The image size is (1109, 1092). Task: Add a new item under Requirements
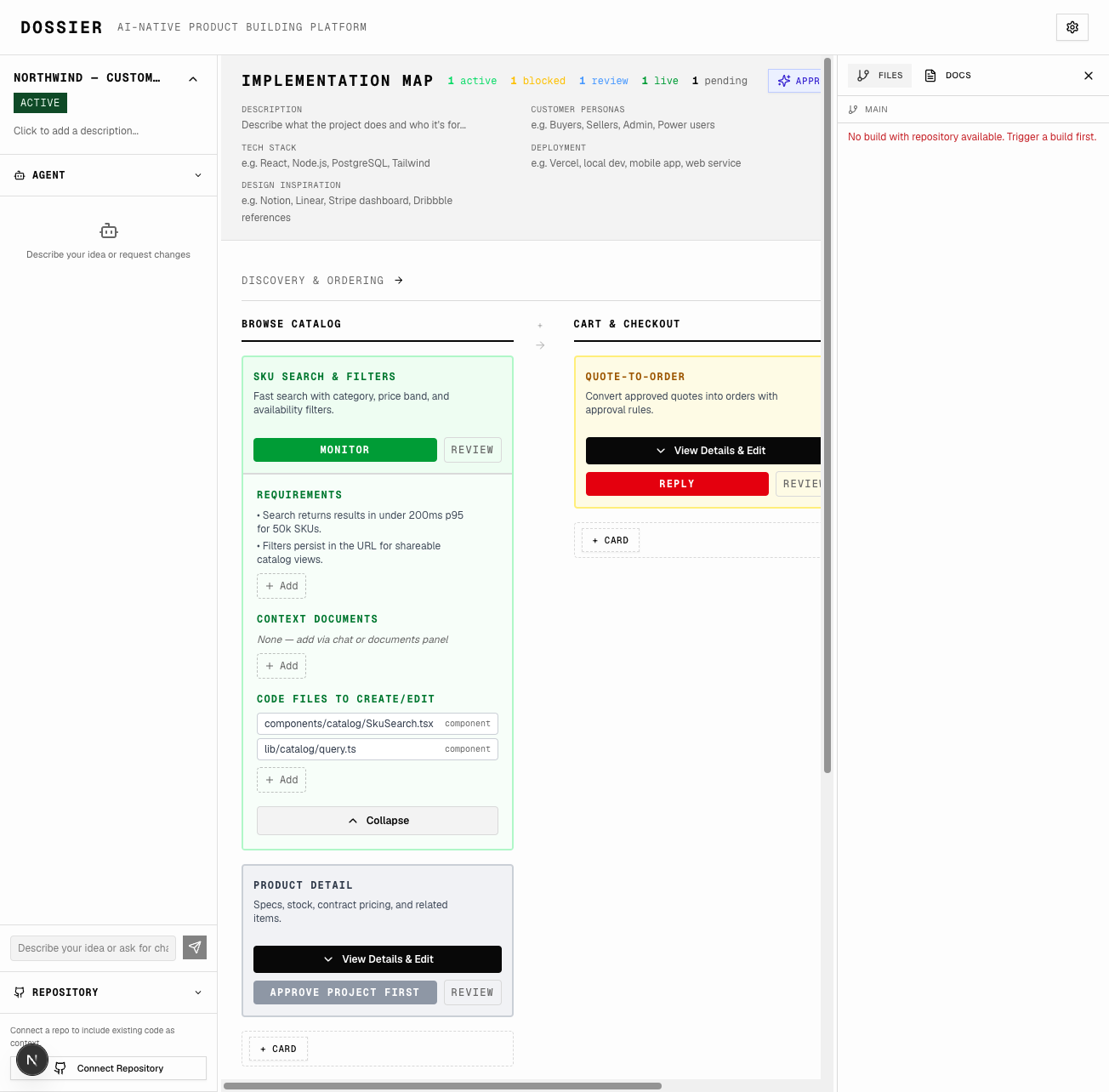282,586
